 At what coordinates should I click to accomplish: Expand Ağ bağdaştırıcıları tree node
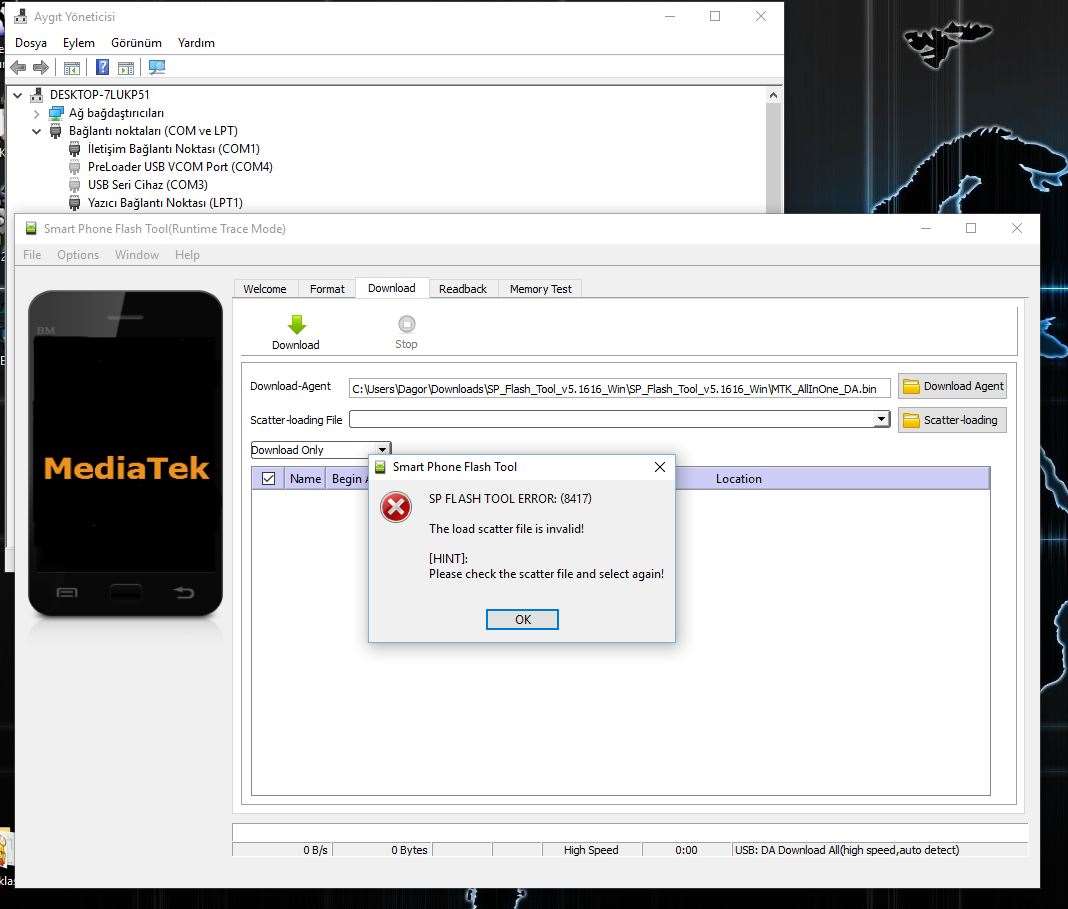pyautogui.click(x=37, y=113)
